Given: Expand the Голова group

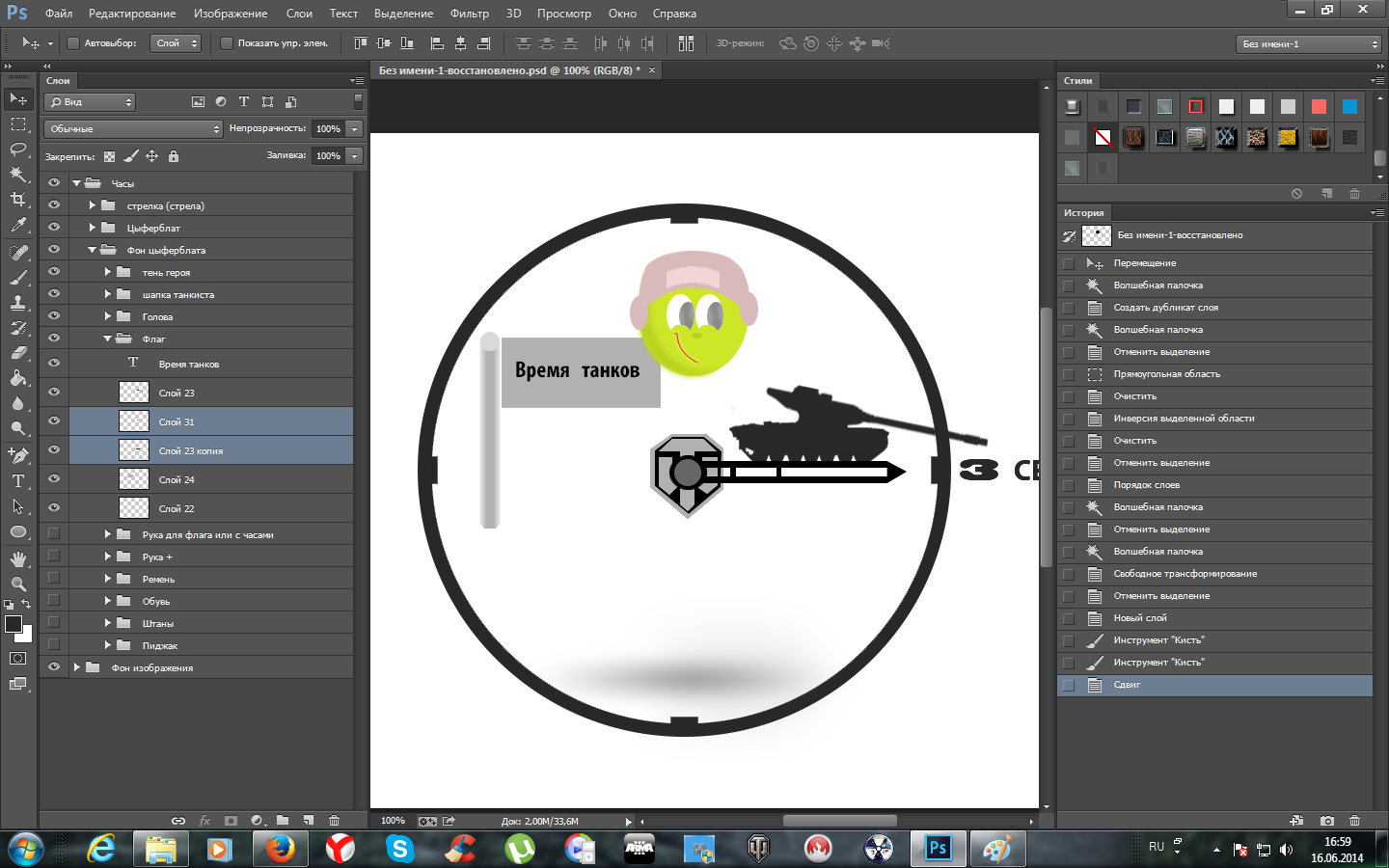Looking at the screenshot, I should pos(108,316).
